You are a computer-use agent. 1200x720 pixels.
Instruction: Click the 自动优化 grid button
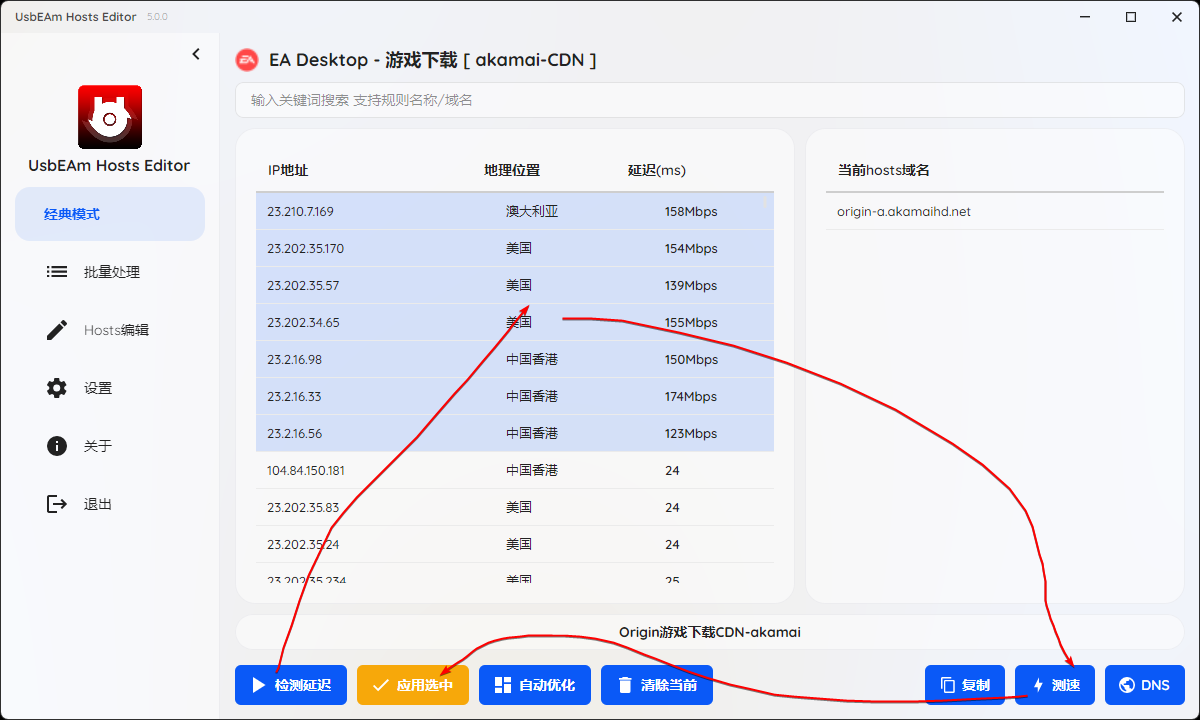tap(535, 685)
